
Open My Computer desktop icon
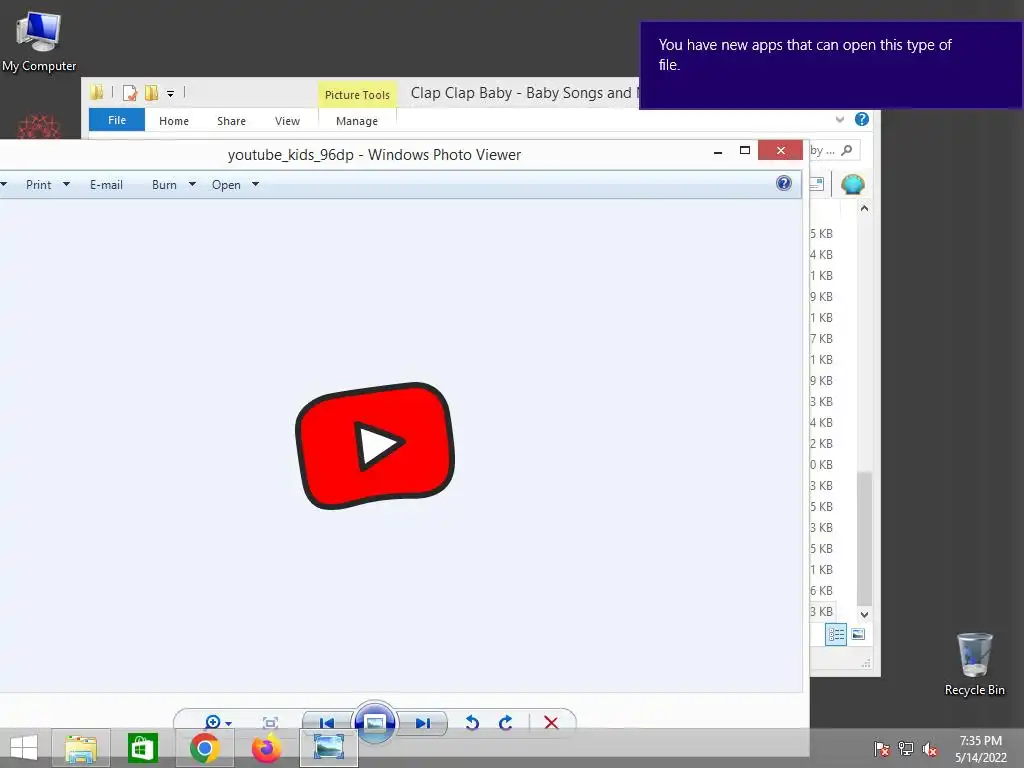[39, 42]
